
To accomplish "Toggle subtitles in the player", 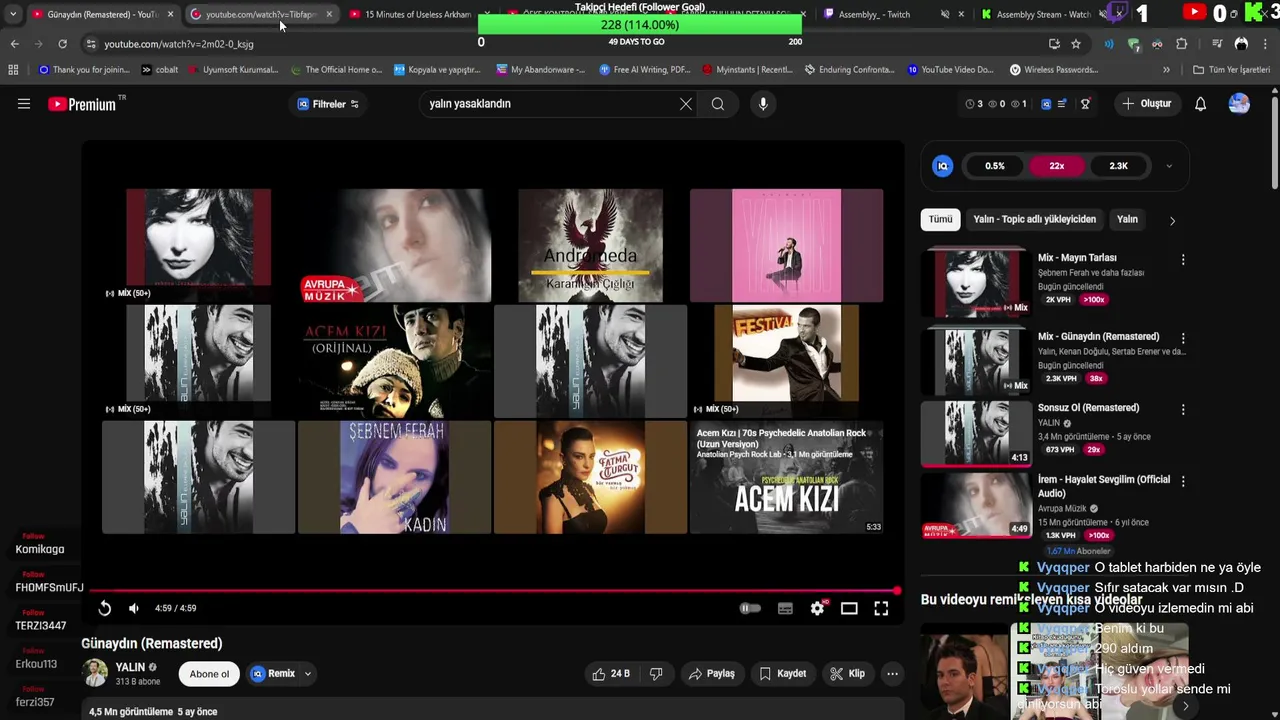I will (785, 608).
